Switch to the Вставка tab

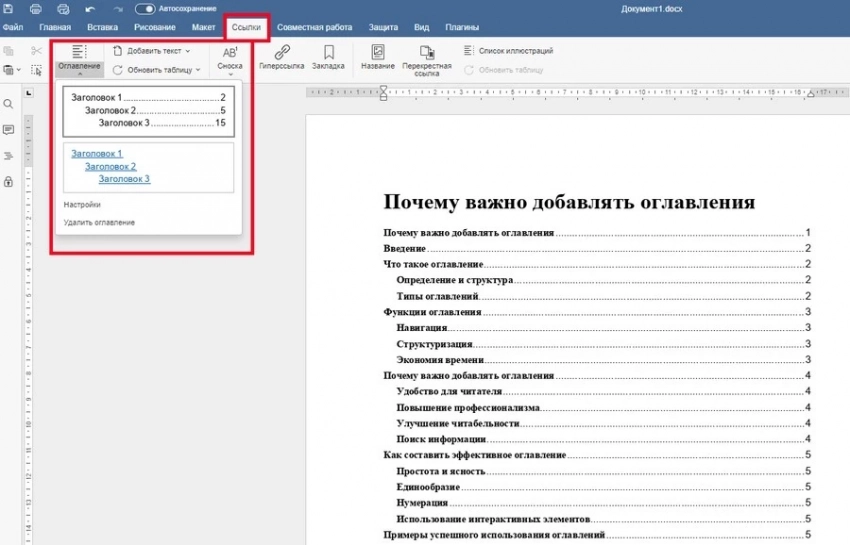(103, 27)
